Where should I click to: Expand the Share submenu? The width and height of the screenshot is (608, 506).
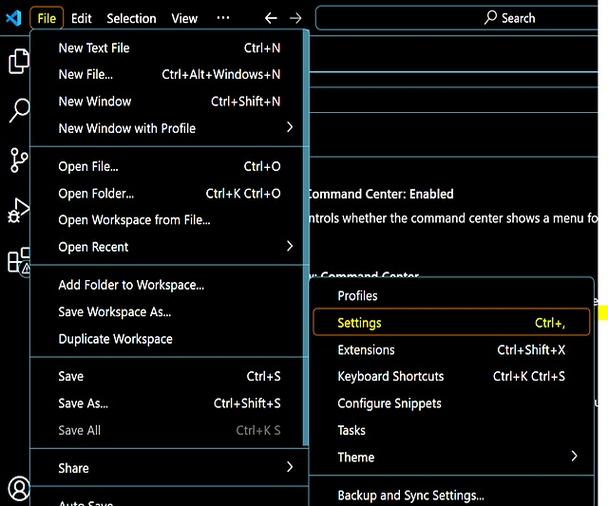pyautogui.click(x=169, y=468)
